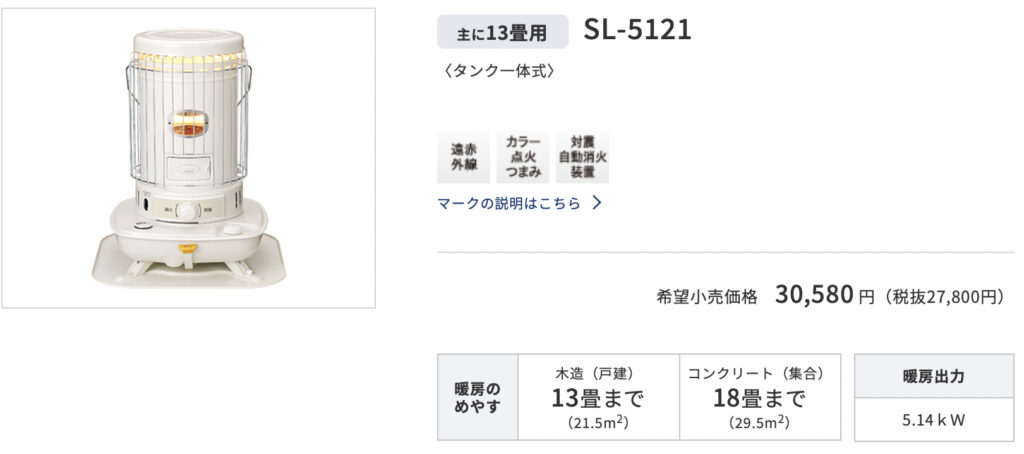Click the 21.5m² area text

tap(598, 423)
